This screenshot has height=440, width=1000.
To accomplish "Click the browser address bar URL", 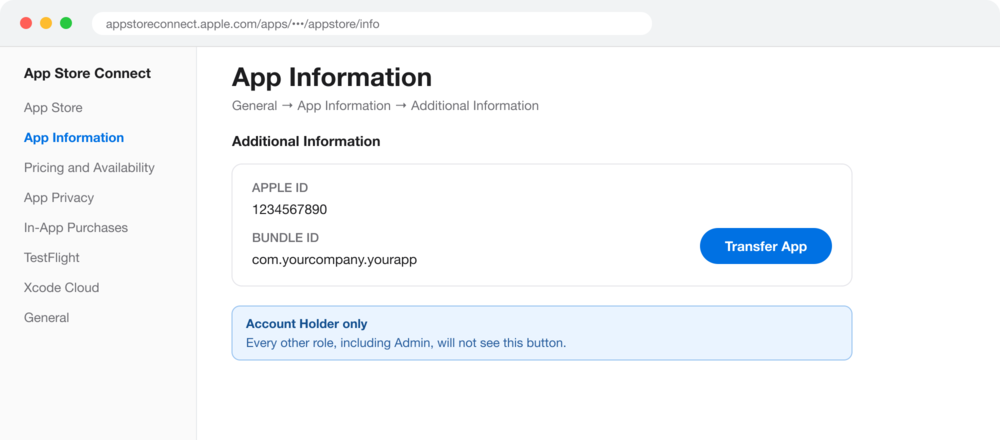I will 371,24.
